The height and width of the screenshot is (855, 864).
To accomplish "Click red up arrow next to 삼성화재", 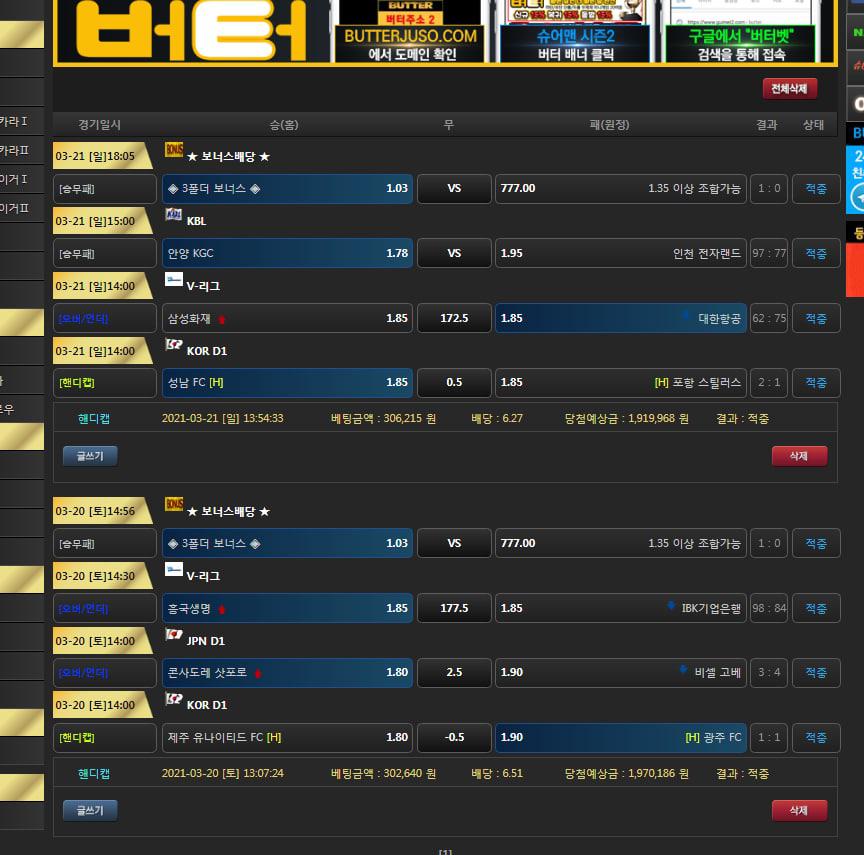I will 221,319.
